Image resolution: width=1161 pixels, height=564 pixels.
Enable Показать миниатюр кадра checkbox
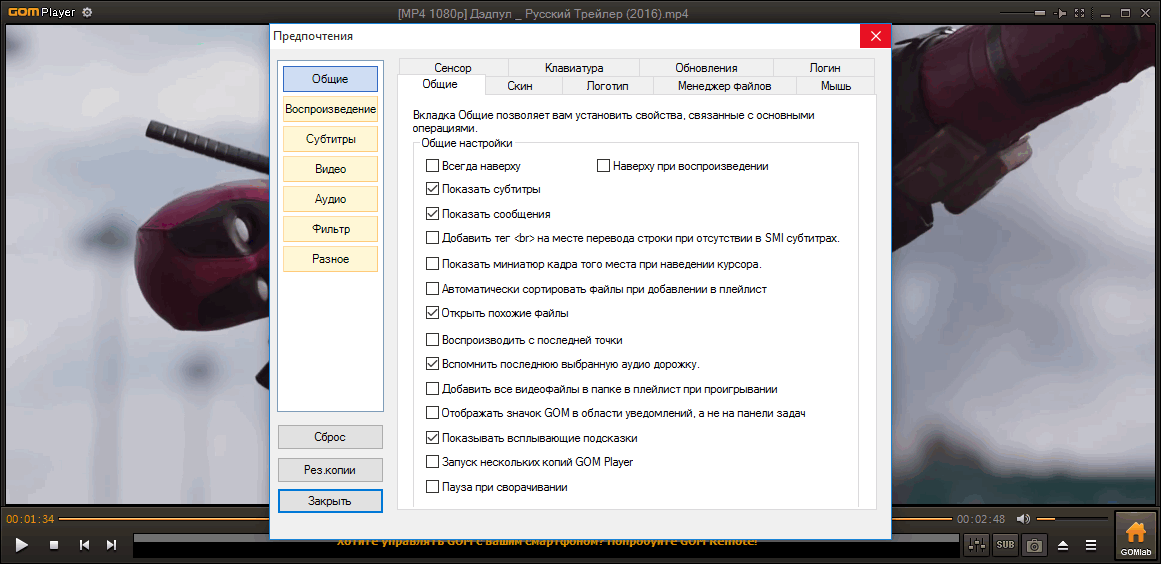pyautogui.click(x=432, y=263)
